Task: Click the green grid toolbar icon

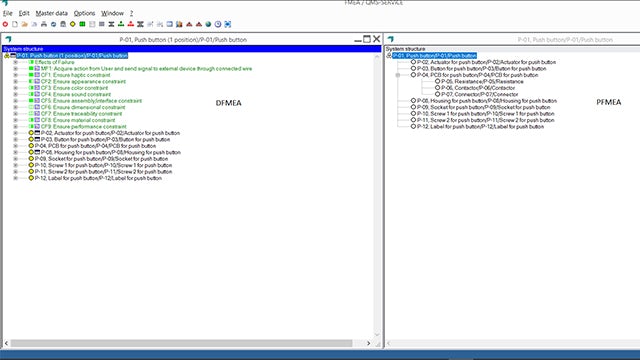Action: pos(82,24)
